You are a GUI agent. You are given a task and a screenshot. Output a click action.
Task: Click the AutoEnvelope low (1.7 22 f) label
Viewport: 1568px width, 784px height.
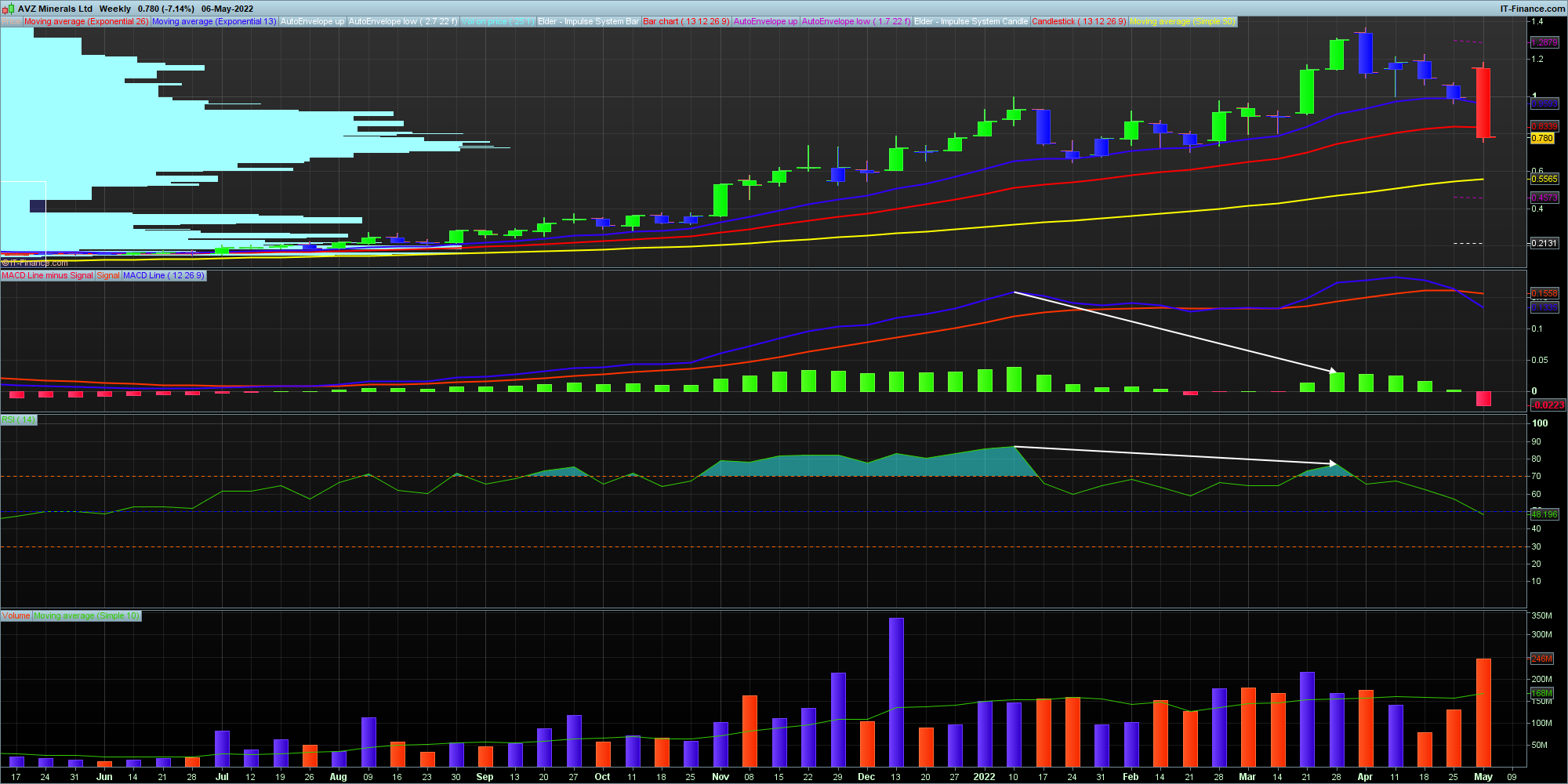(855, 22)
